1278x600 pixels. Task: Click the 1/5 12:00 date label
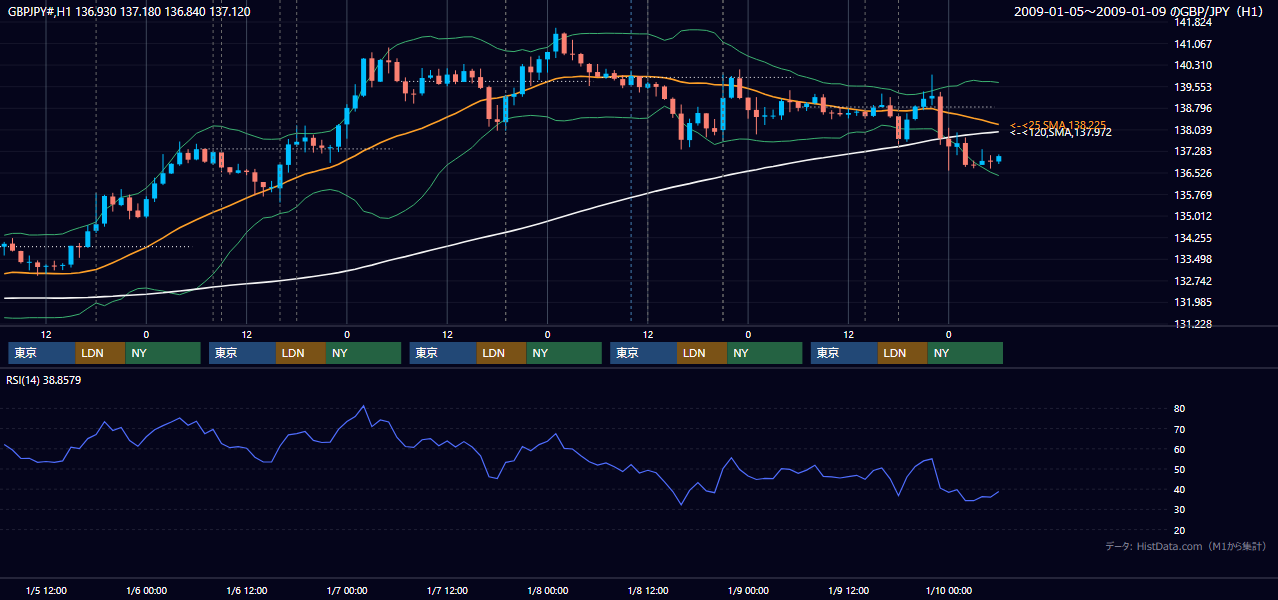tap(46, 590)
